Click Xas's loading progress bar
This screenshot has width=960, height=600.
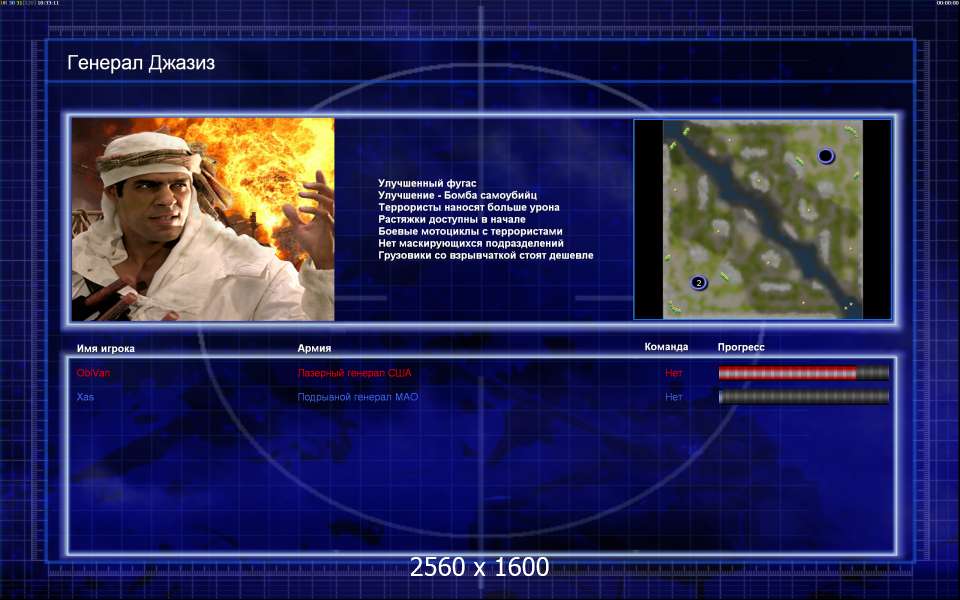(x=803, y=397)
